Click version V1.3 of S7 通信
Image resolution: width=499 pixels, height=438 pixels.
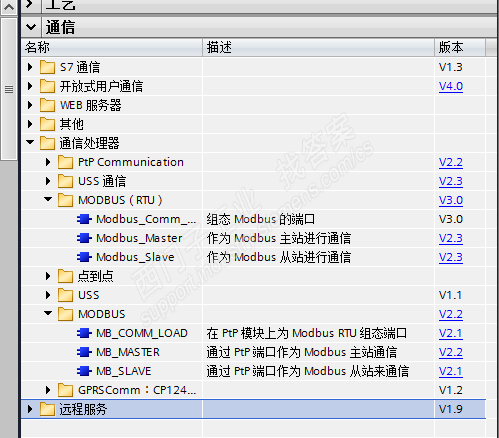tap(451, 67)
